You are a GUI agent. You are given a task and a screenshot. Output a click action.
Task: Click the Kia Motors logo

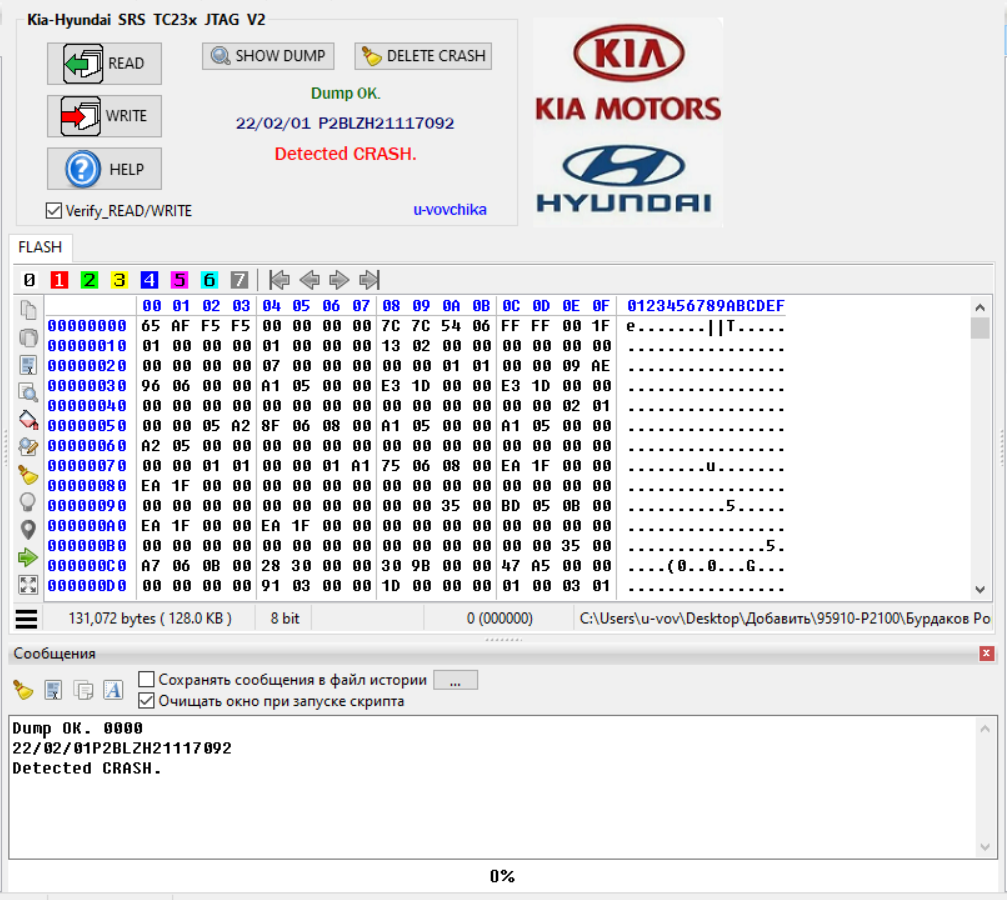628,73
